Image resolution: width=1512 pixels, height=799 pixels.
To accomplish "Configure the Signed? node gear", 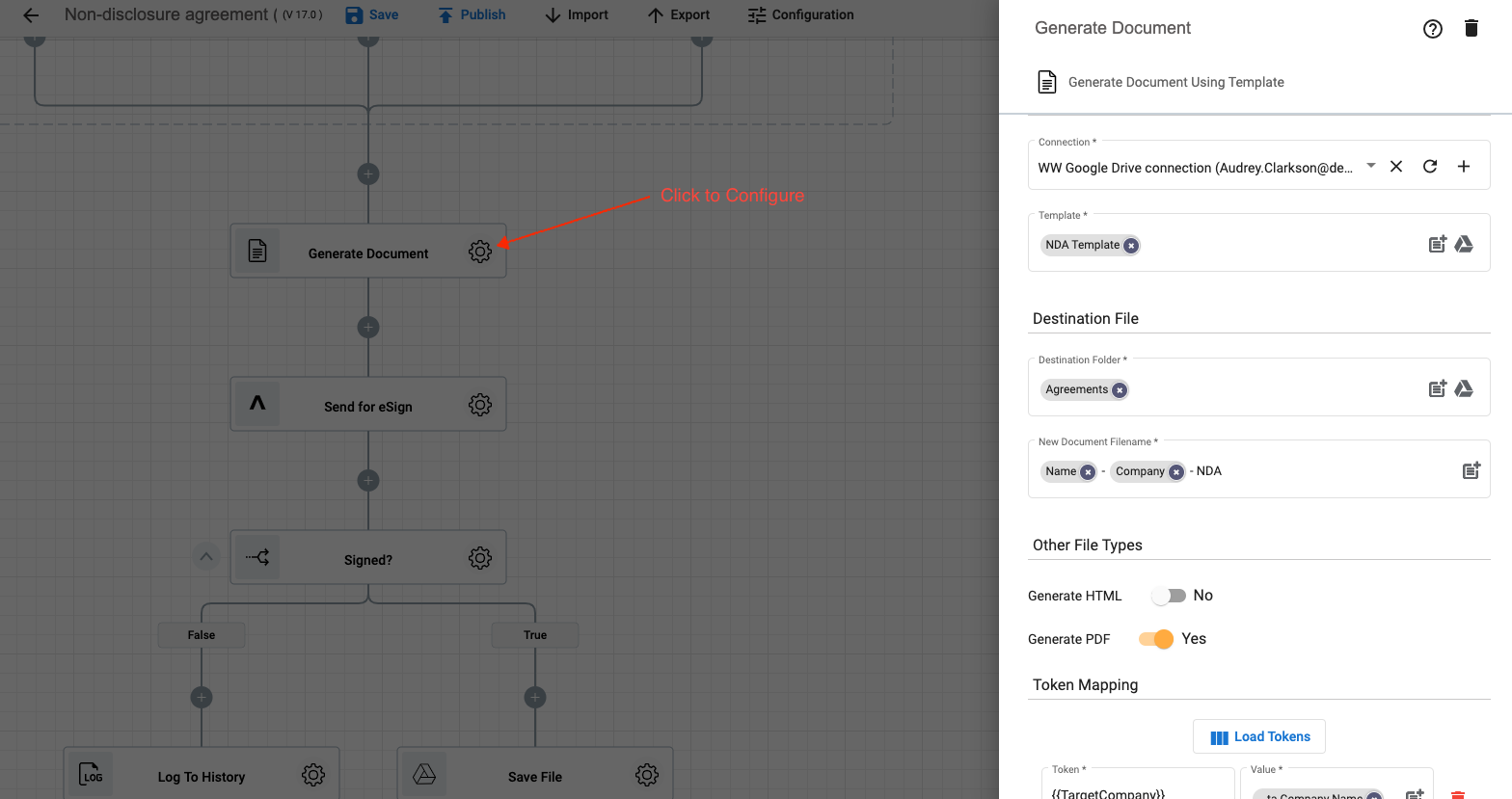I will [x=480, y=558].
